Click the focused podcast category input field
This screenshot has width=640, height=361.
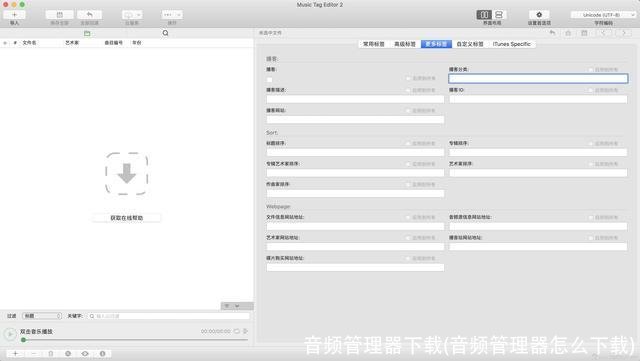538,78
